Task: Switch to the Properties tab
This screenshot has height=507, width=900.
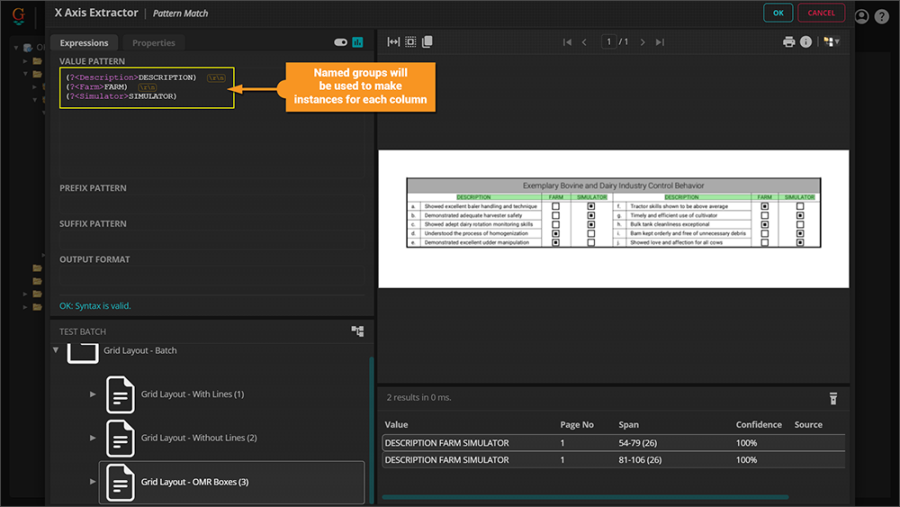Action: [153, 43]
